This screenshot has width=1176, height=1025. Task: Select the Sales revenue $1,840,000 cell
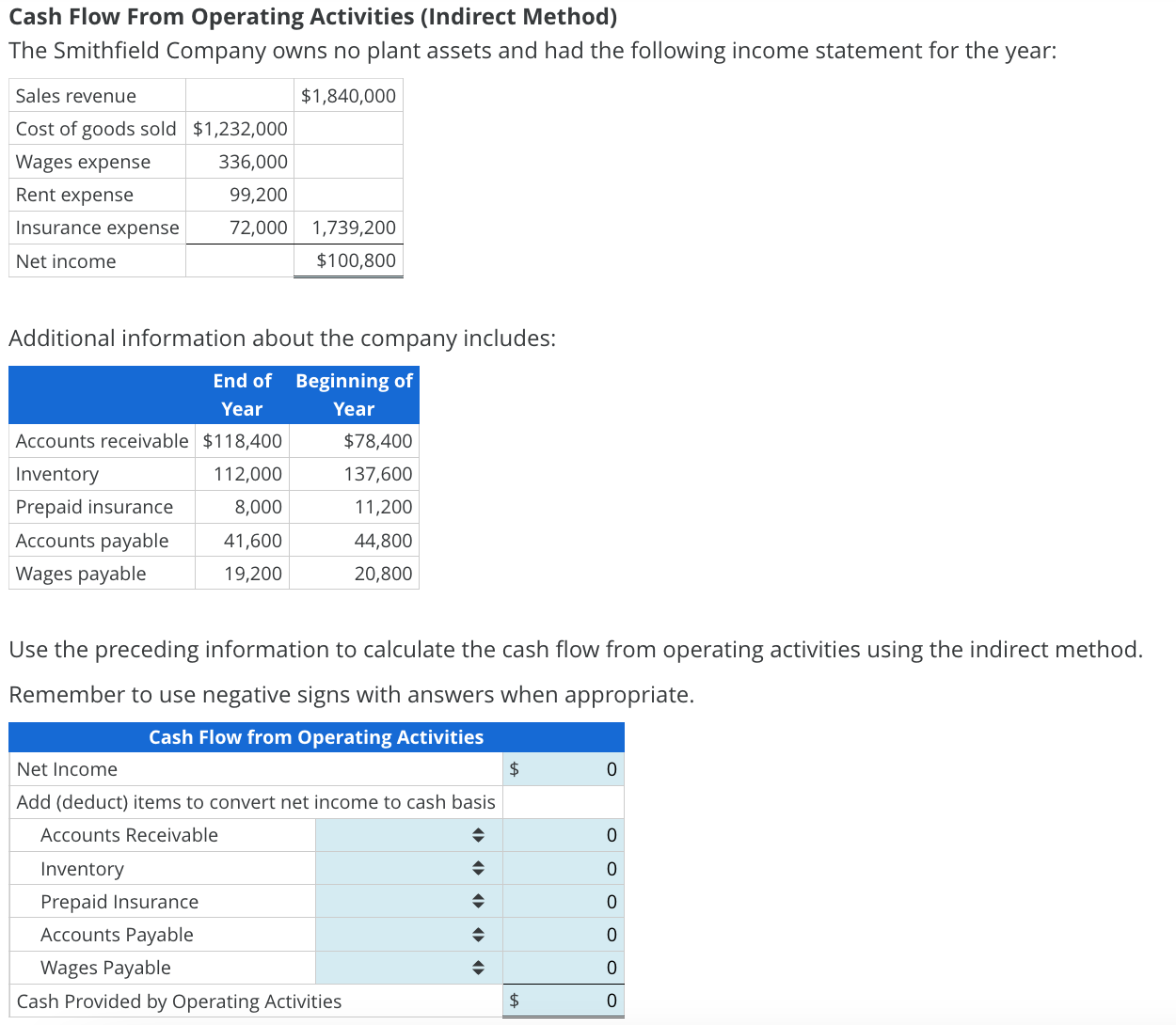point(347,95)
